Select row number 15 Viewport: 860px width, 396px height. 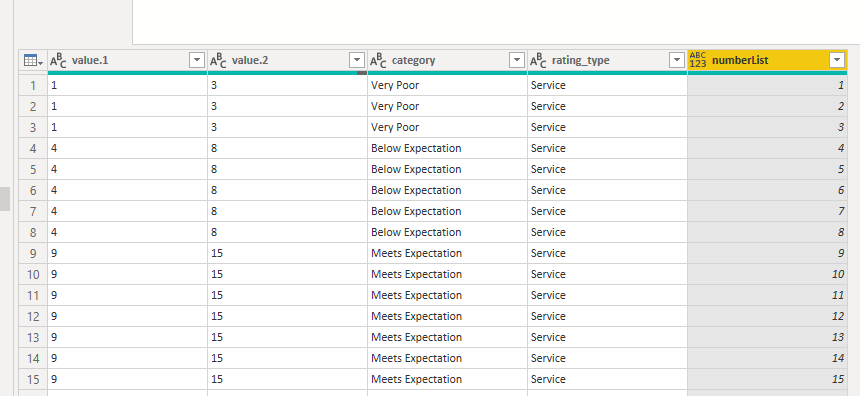coord(33,380)
